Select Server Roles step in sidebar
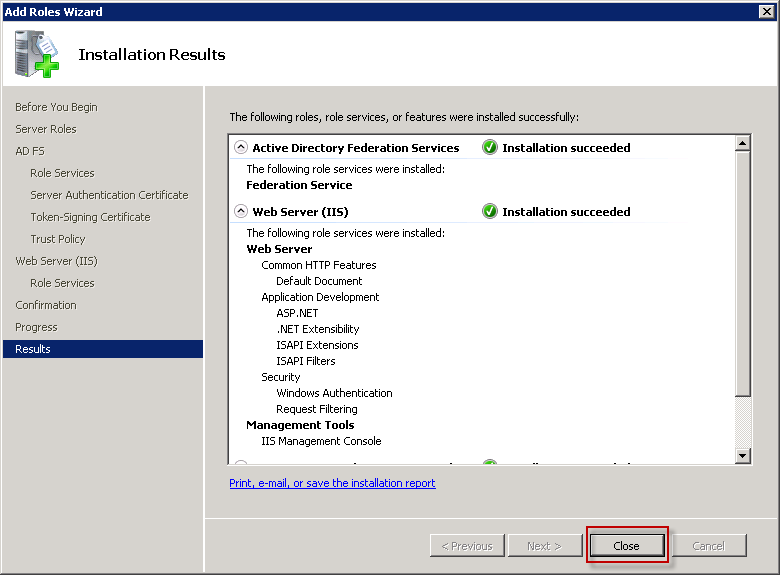 point(46,129)
